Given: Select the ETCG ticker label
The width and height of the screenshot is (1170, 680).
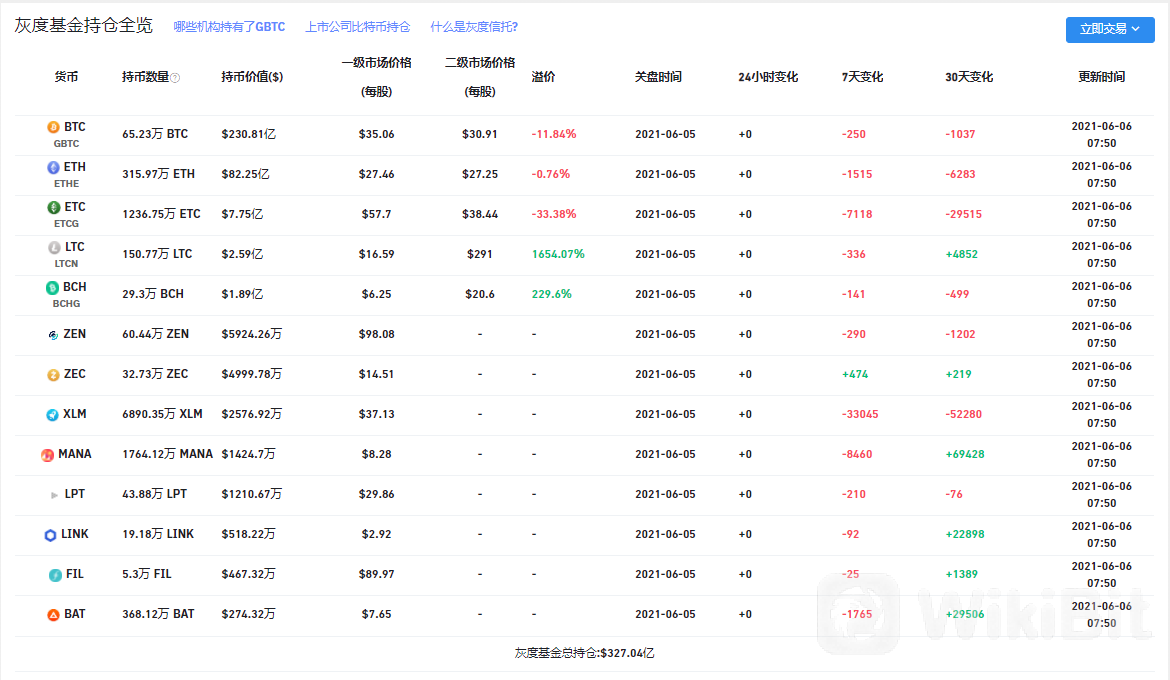Looking at the screenshot, I should coord(66,223).
